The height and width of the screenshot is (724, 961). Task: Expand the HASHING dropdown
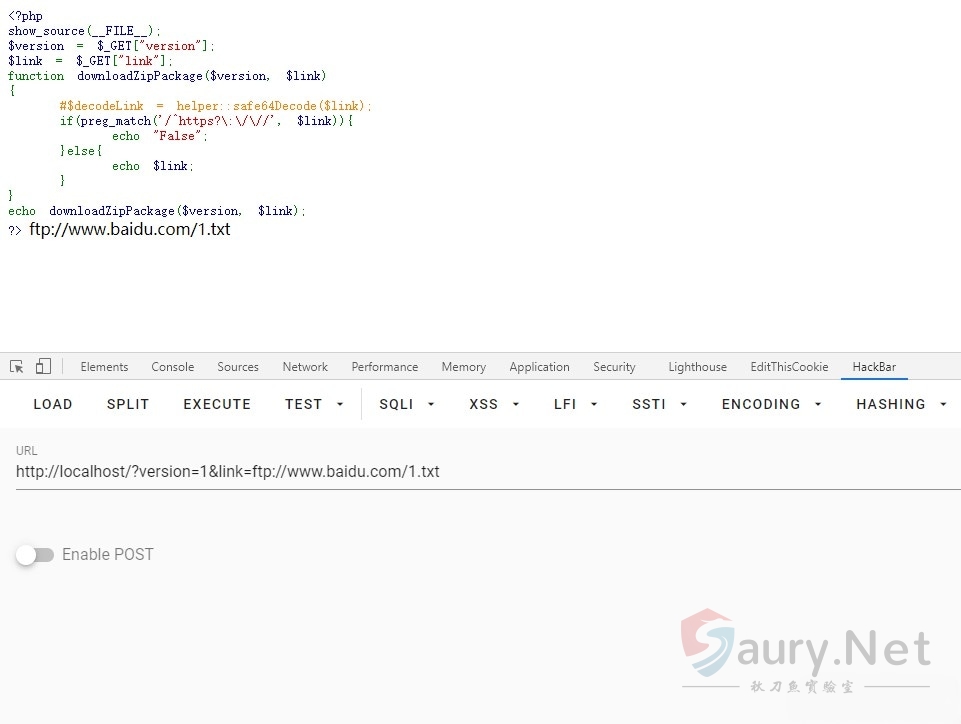(x=900, y=404)
